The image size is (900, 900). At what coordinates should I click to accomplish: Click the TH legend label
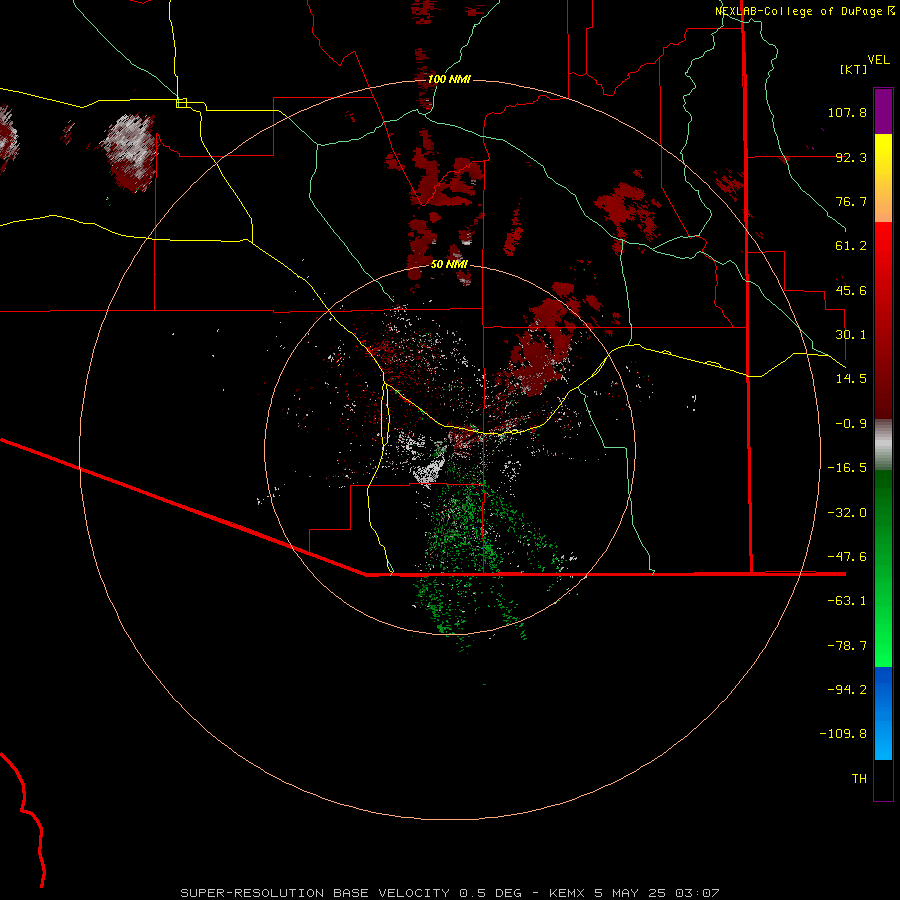859,779
